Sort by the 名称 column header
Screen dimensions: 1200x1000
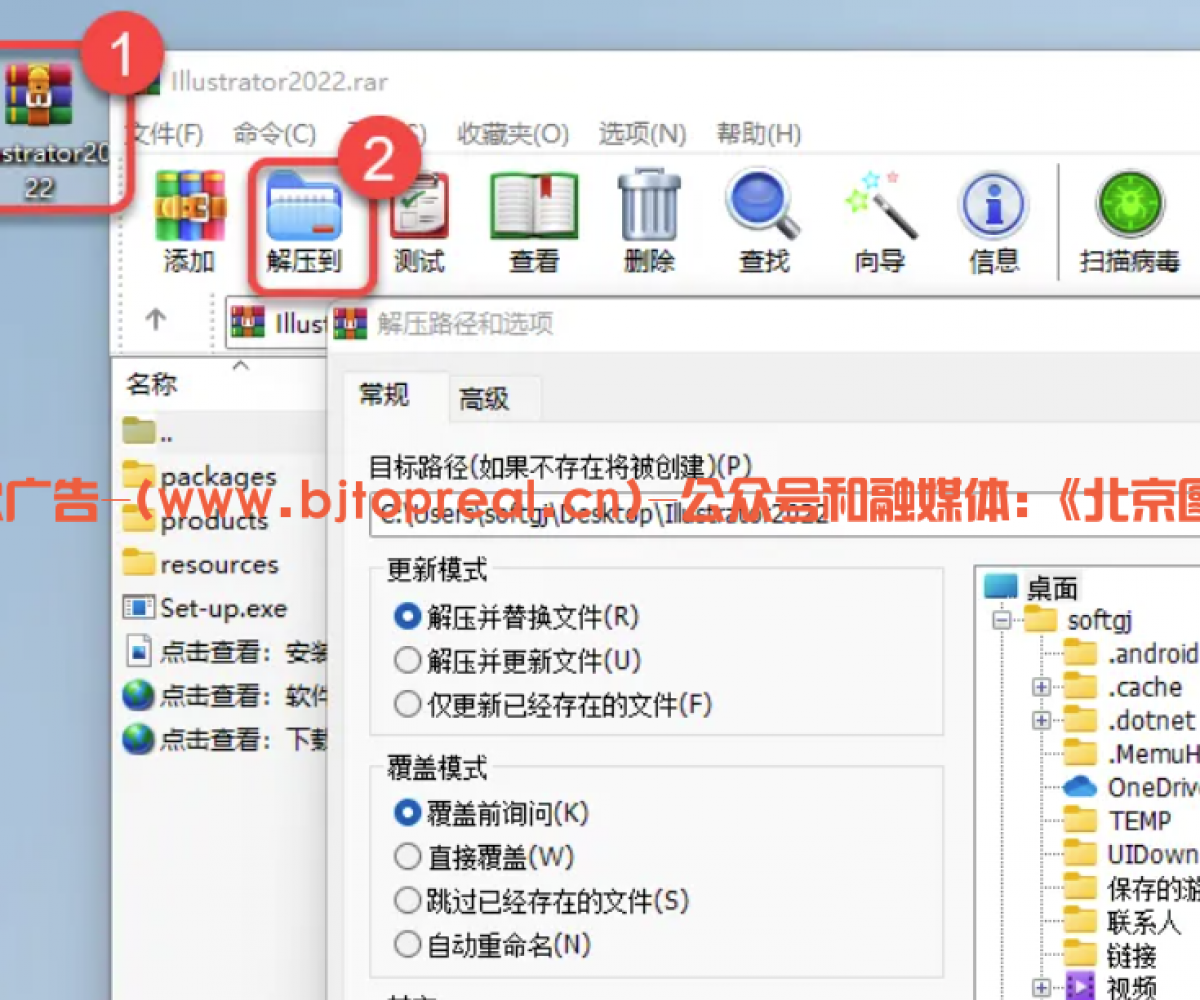coord(152,384)
